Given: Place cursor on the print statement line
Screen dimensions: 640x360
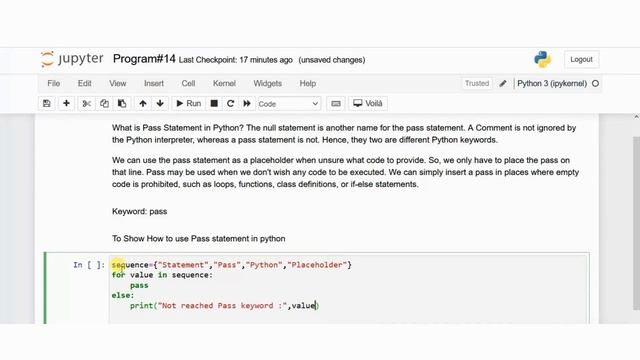Looking at the screenshot, I should click(x=224, y=306).
